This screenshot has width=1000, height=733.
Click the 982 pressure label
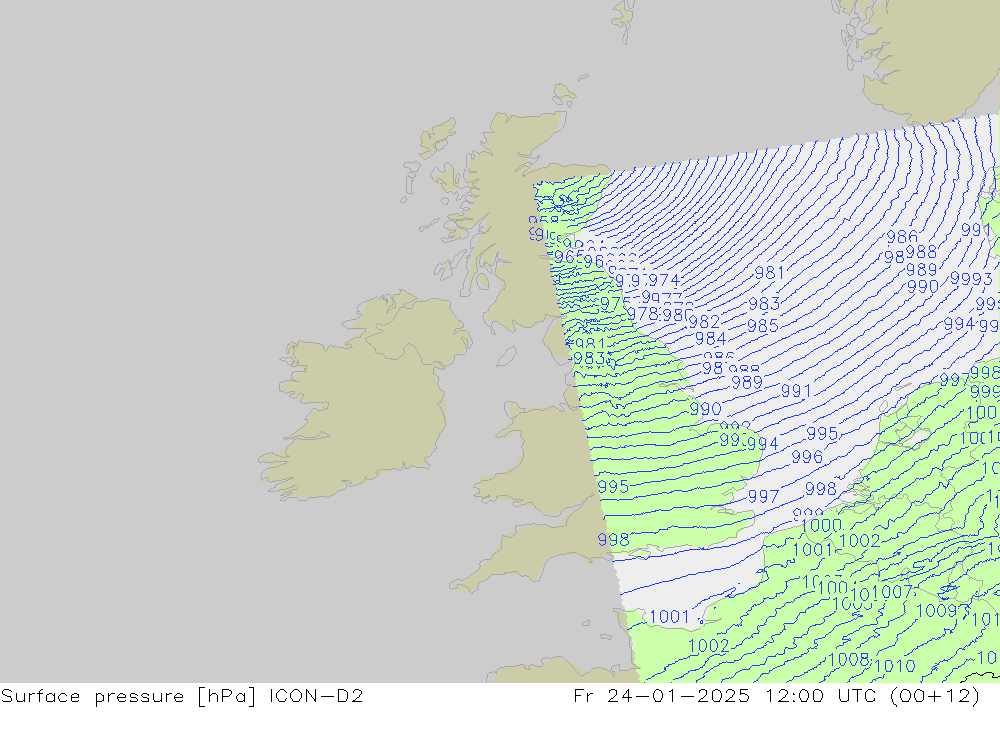[x=704, y=322]
